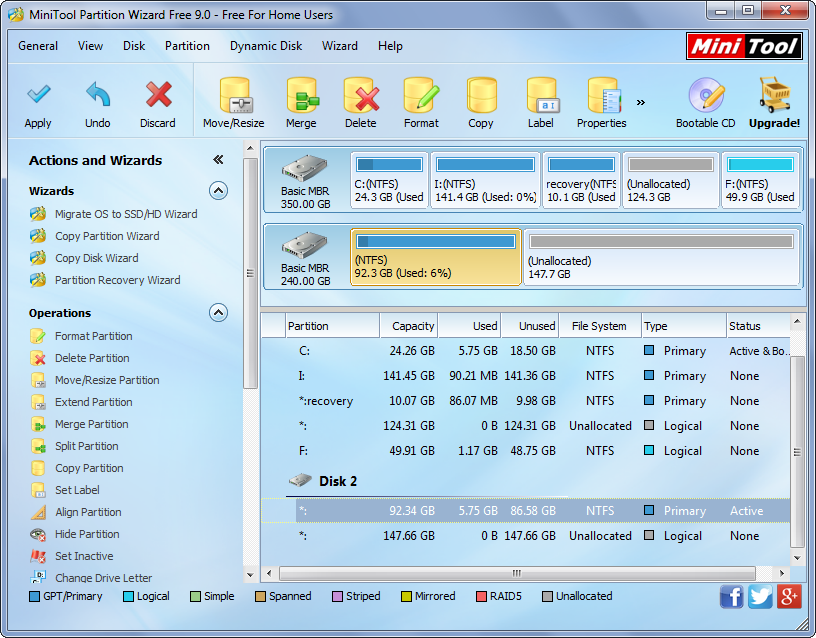The image size is (816, 638).
Task: Click the Upgrade! shopping cart icon
Action: coord(774,95)
